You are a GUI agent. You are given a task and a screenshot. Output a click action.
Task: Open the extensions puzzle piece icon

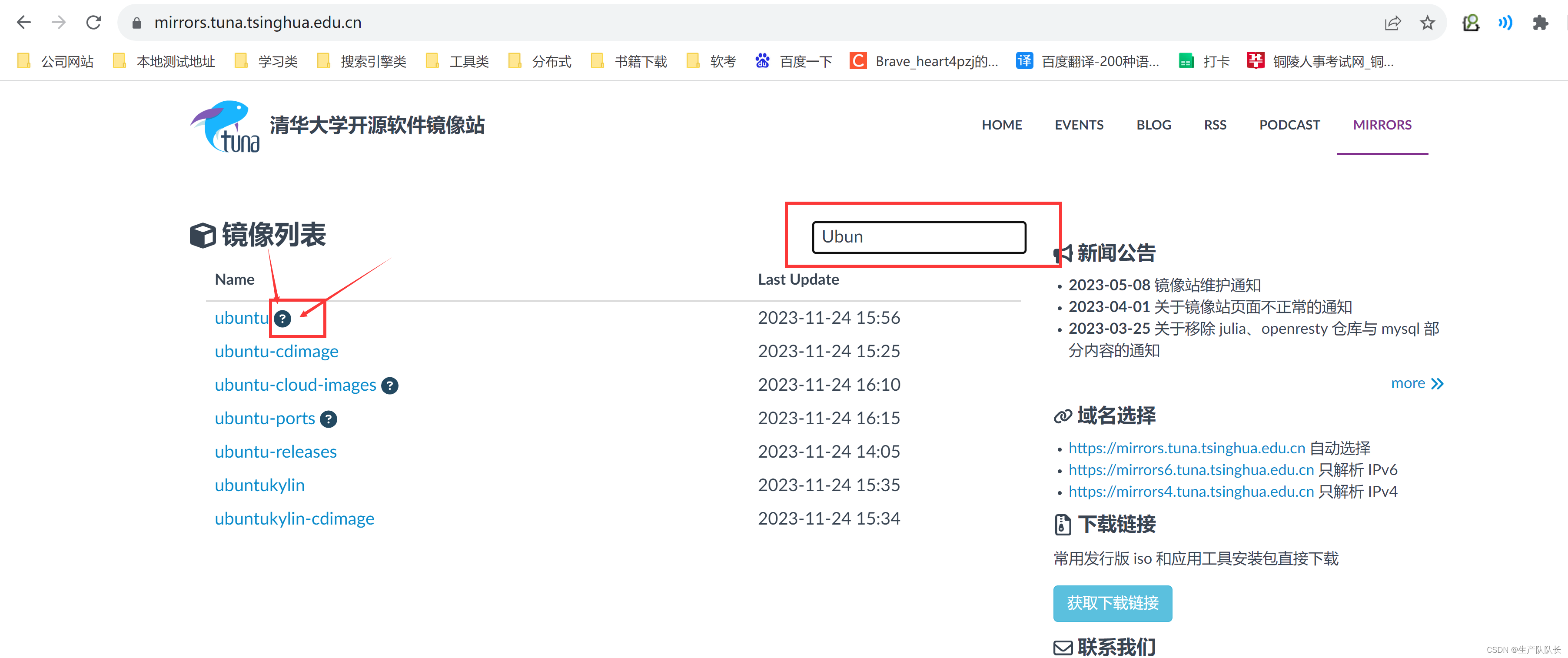(x=1540, y=23)
